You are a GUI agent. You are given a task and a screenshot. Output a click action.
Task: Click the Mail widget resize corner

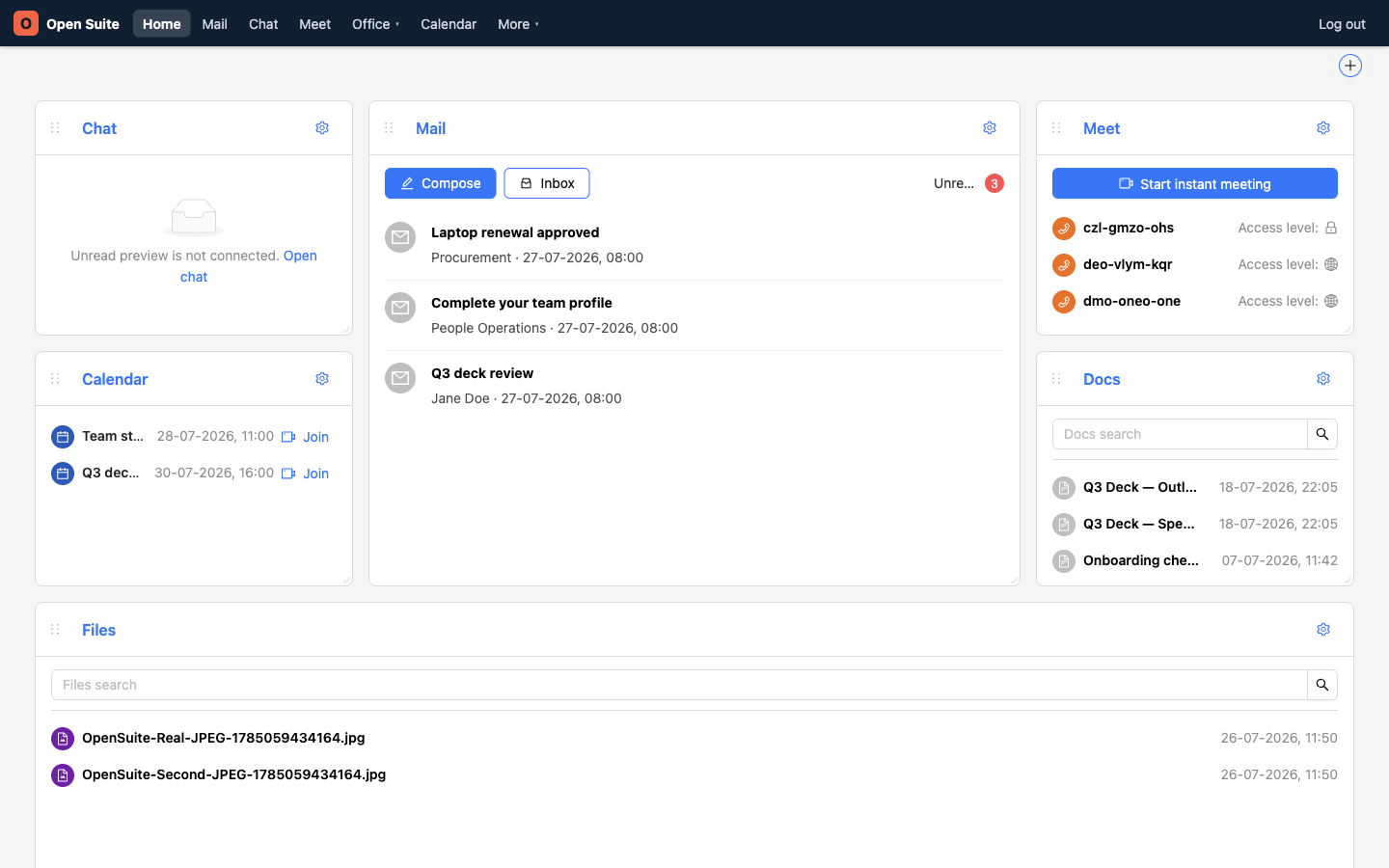1013,579
